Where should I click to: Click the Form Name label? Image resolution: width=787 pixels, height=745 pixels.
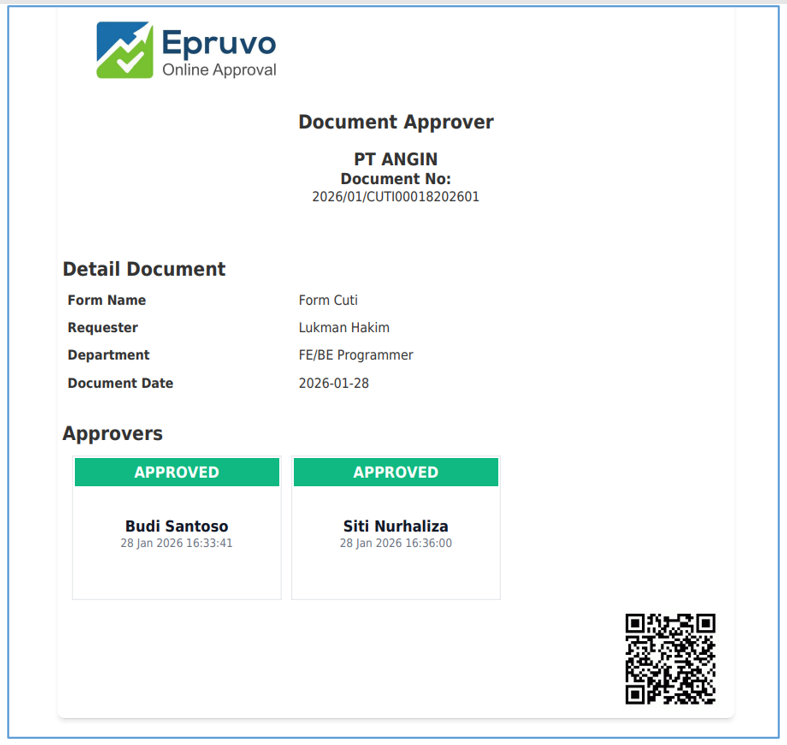click(x=107, y=300)
